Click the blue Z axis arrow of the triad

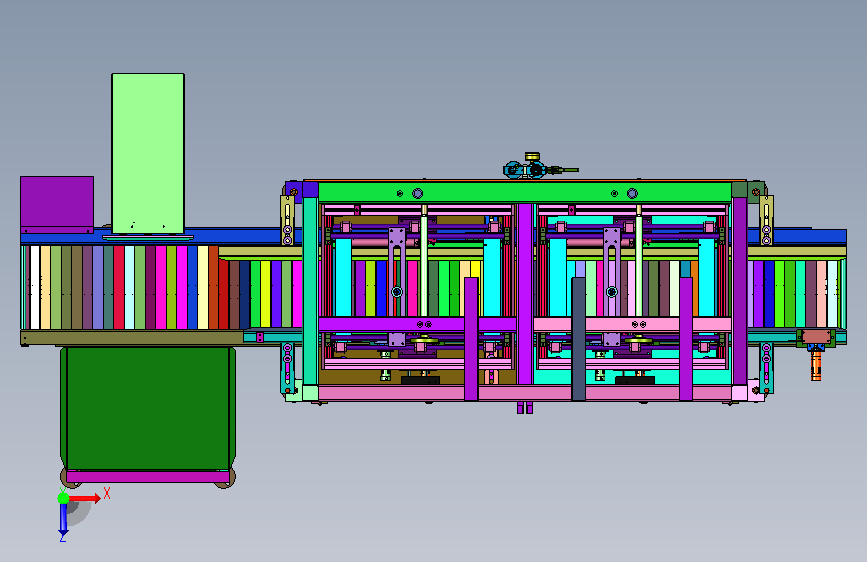point(63,519)
